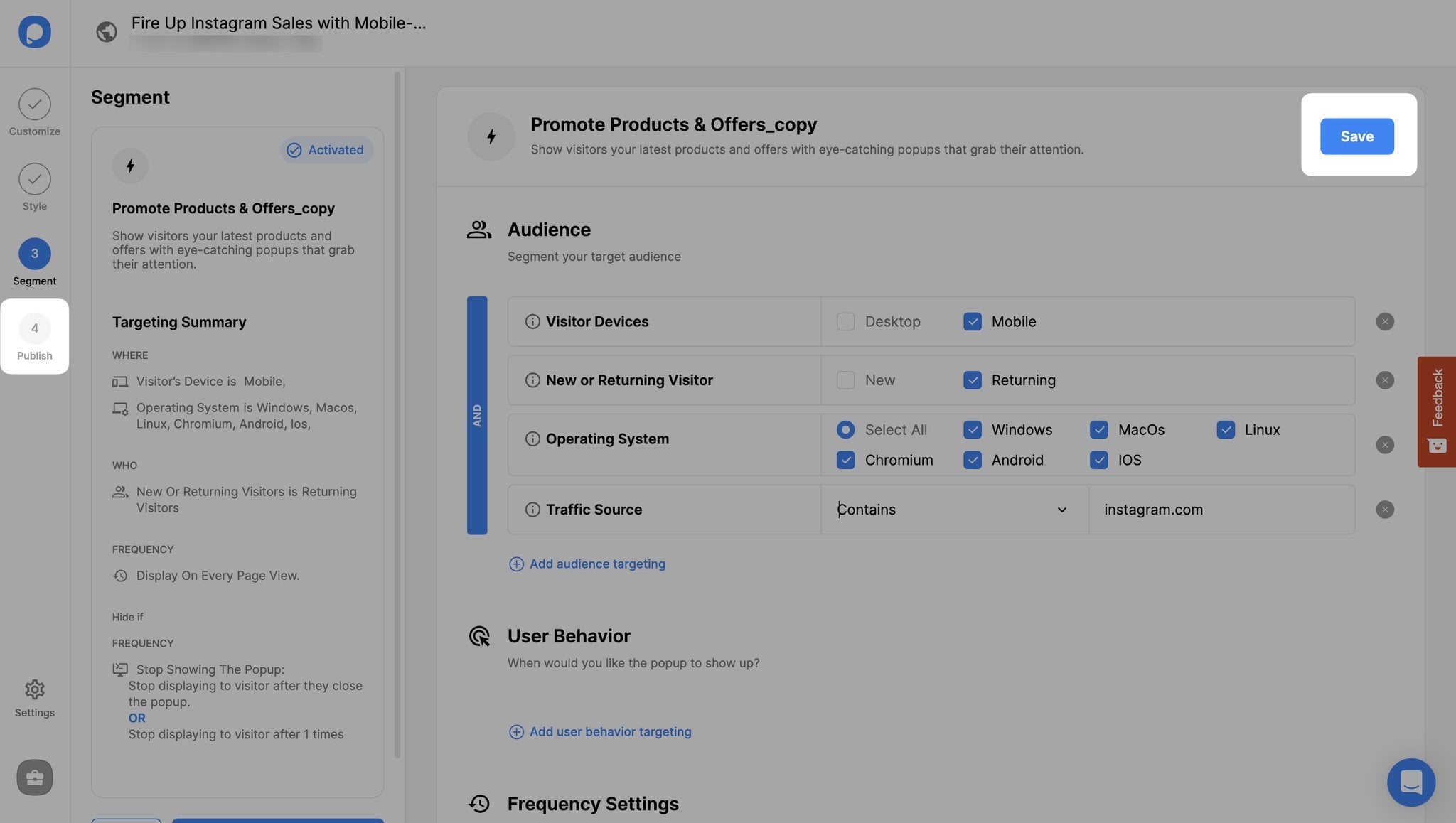Enable the Desktop device checkbox

point(845,321)
